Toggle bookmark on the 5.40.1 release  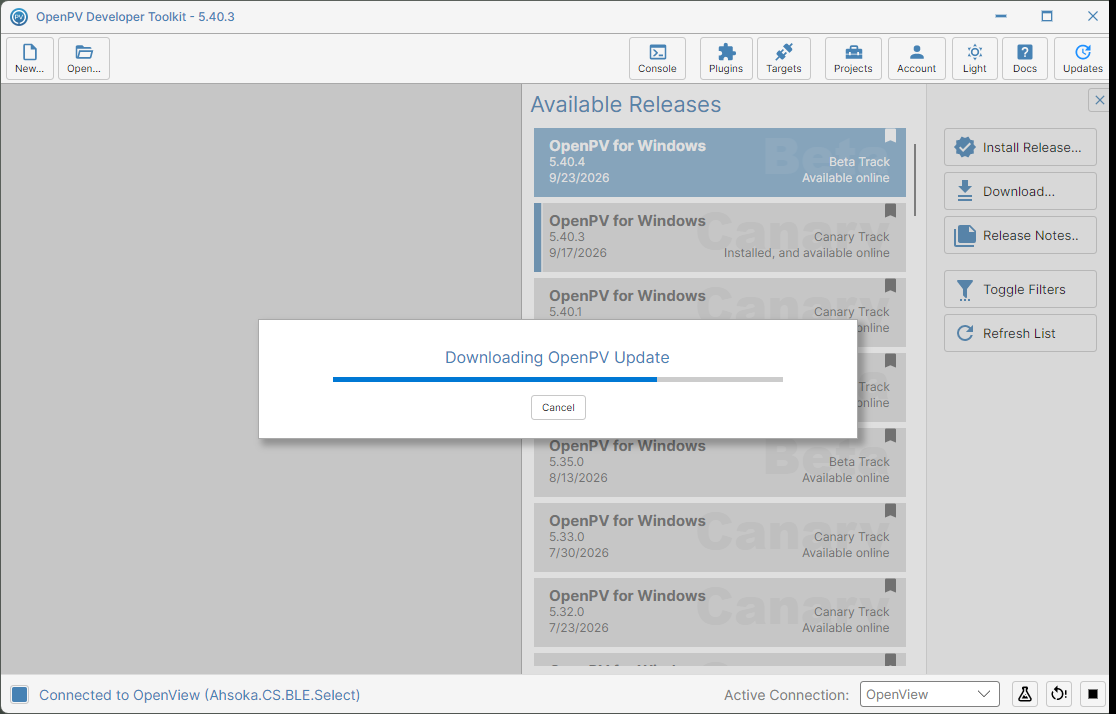click(x=890, y=285)
